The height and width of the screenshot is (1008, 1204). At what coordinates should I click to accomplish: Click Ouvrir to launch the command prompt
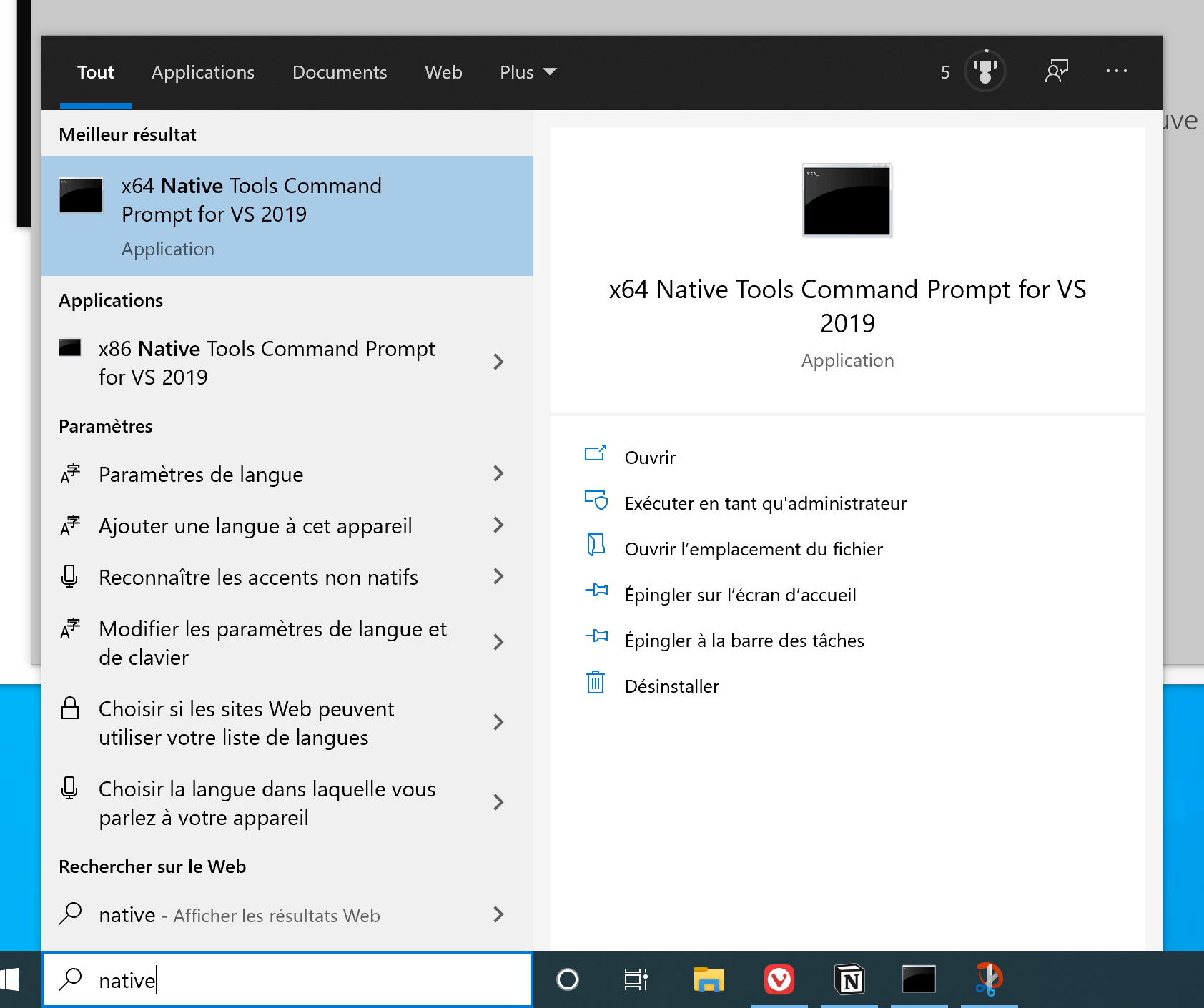(649, 457)
